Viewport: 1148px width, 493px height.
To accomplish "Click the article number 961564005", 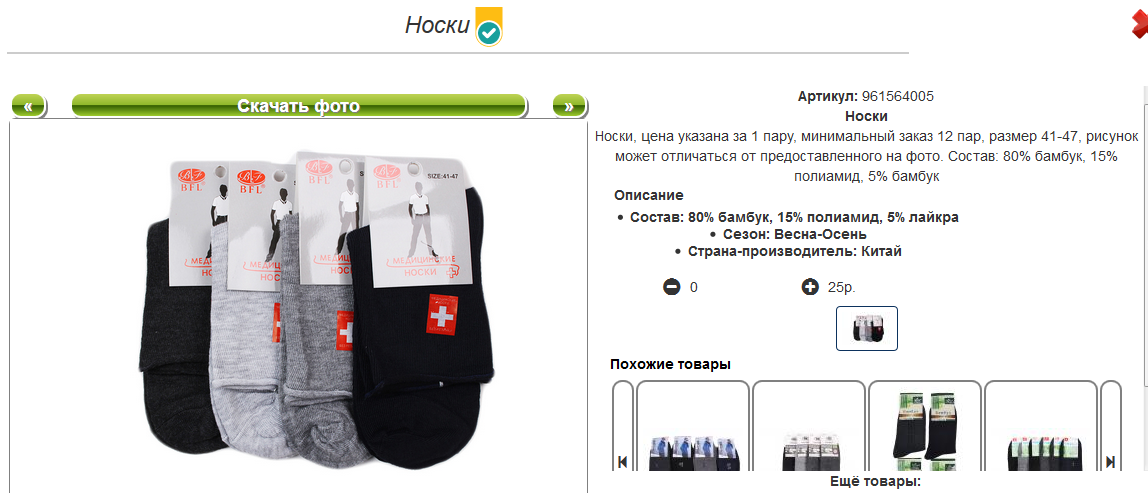I will tap(898, 97).
